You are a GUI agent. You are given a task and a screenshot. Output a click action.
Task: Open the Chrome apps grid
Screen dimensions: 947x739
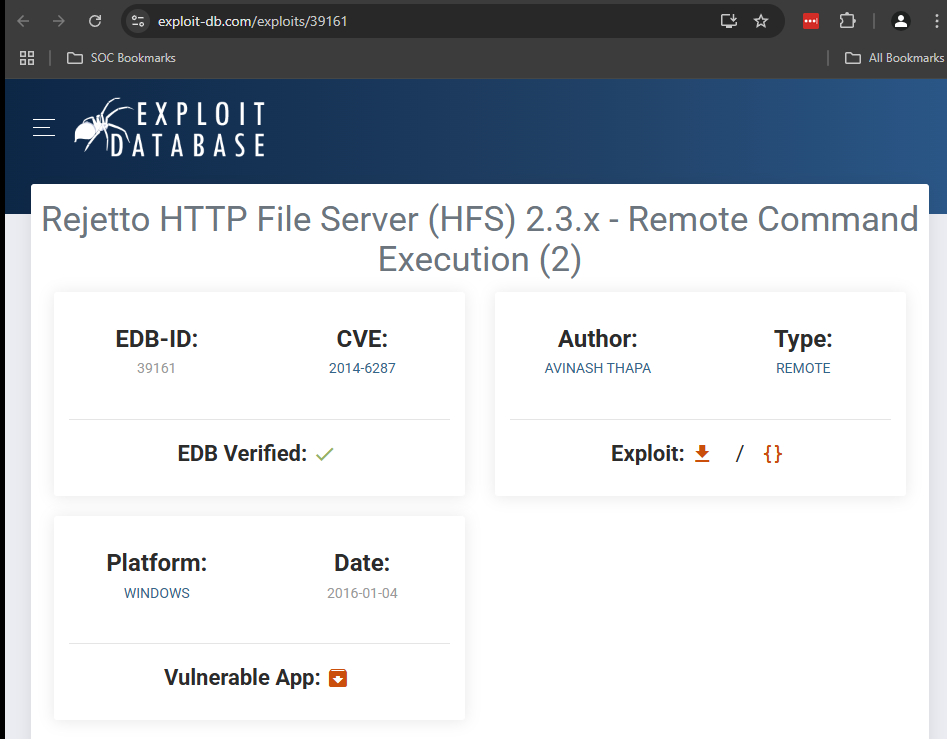coord(27,58)
